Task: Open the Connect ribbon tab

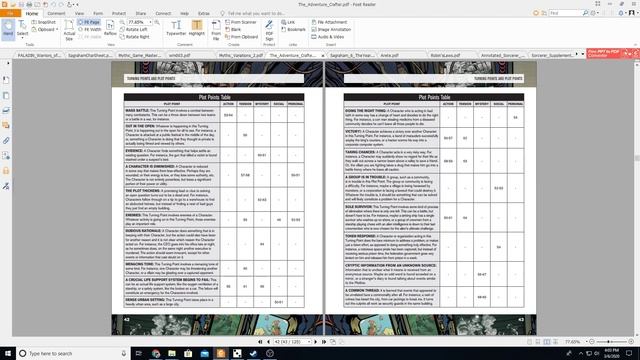Action: coord(163,13)
